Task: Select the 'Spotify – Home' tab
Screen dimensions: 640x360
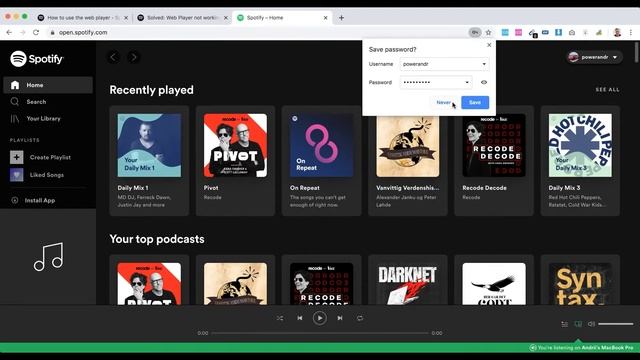Action: [282, 18]
